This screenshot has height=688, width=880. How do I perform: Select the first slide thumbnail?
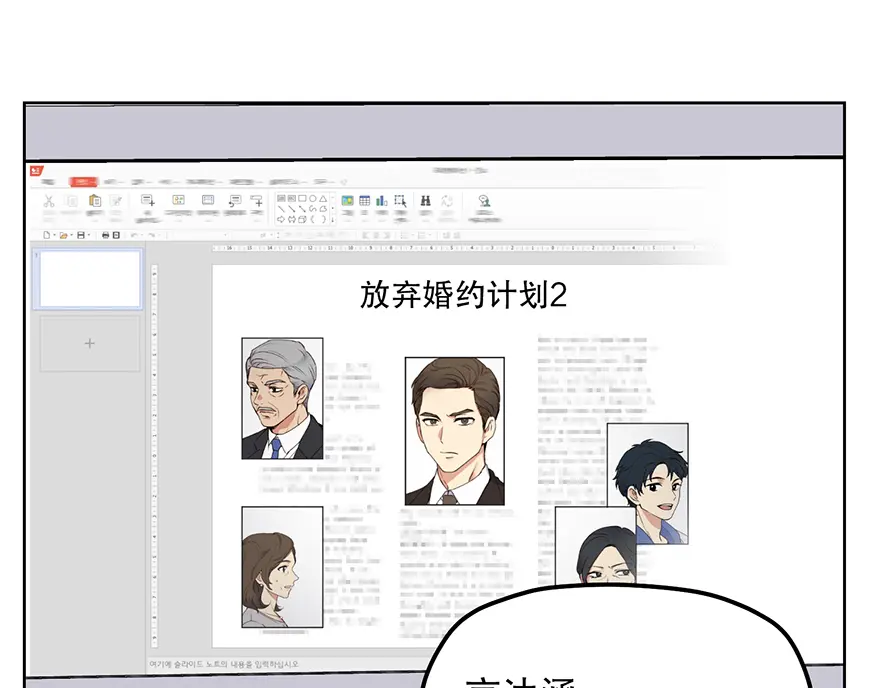90,279
